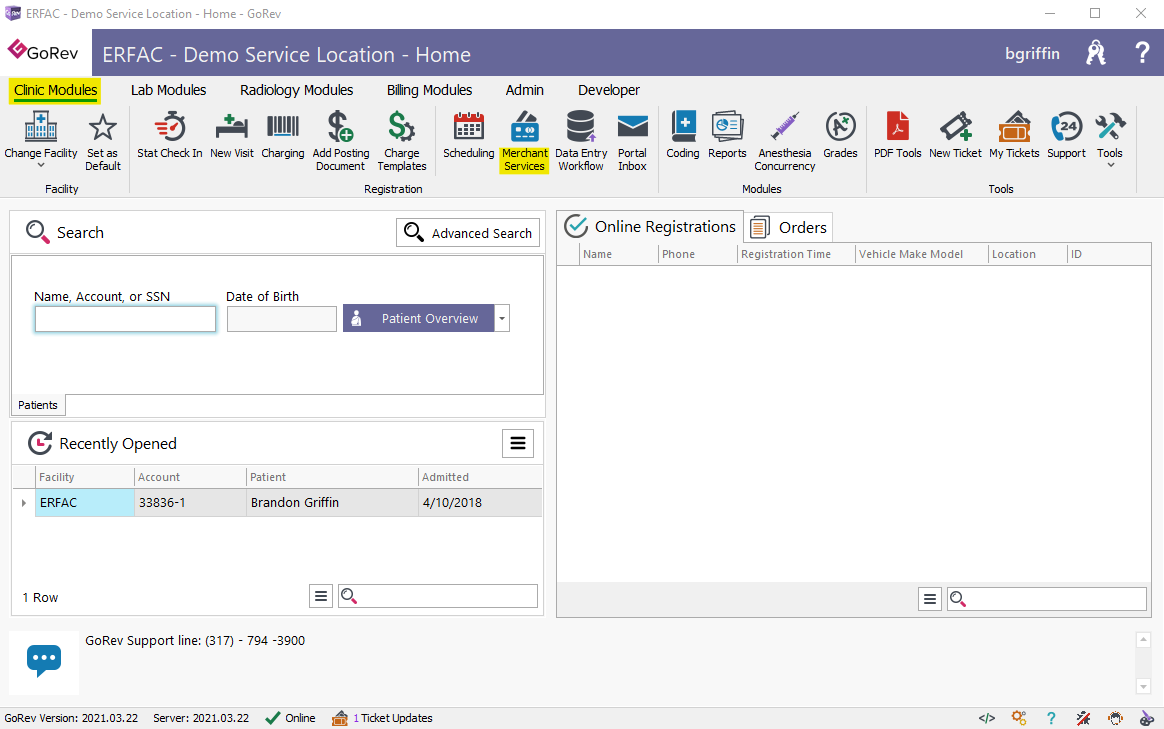Image resolution: width=1164 pixels, height=729 pixels.
Task: Select the Clinic Modules tab
Action: click(56, 90)
